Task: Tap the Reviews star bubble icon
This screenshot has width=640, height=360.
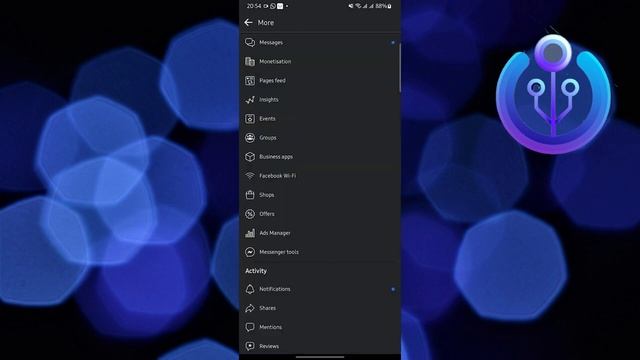Action: tap(250, 346)
